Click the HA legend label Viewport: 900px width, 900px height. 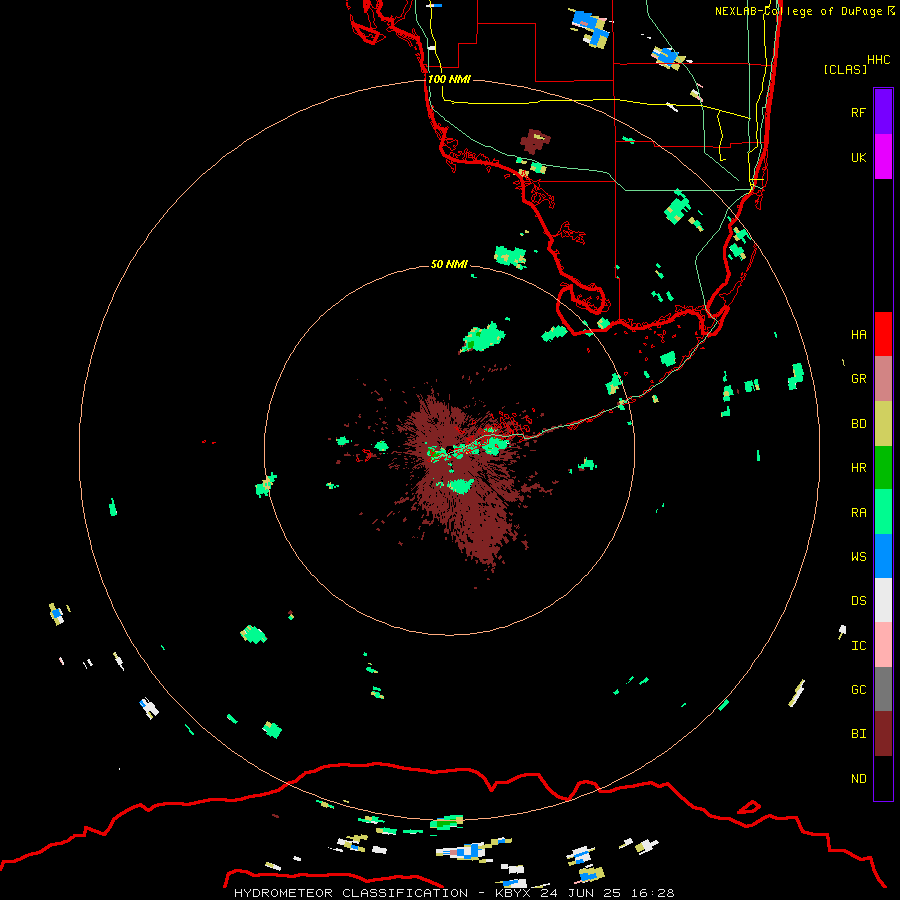click(x=858, y=335)
